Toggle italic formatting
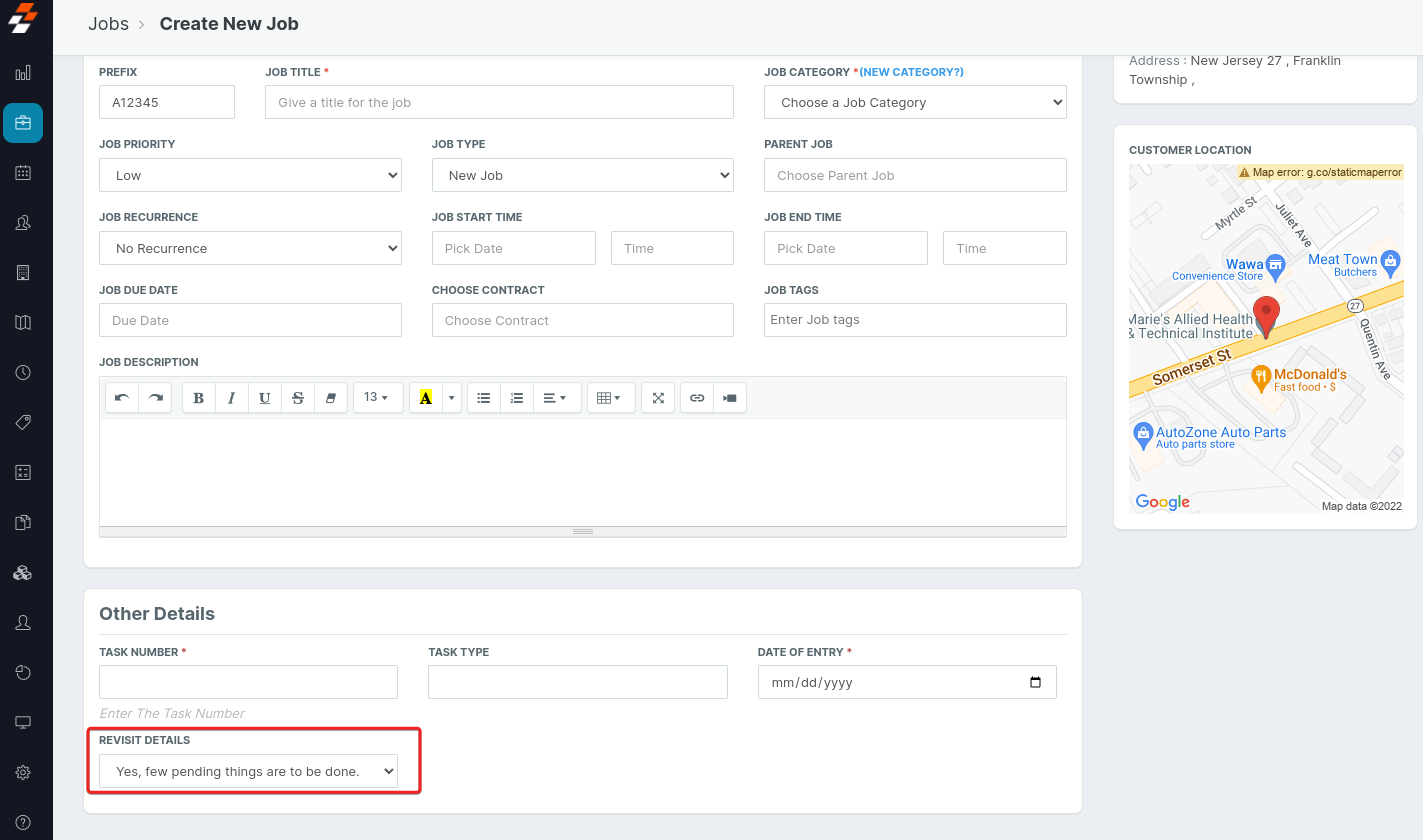1423x840 pixels. tap(232, 398)
